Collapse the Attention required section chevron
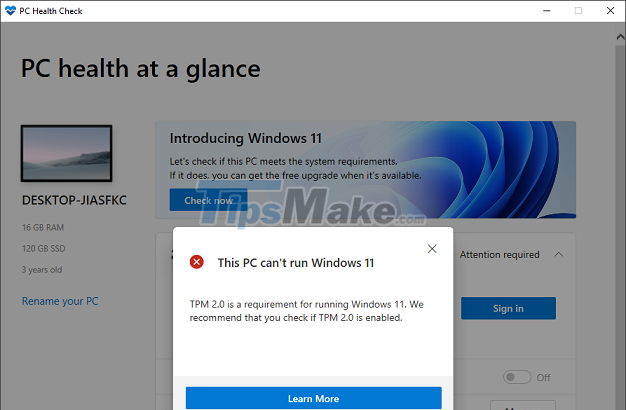The height and width of the screenshot is (410, 626). 559,254
